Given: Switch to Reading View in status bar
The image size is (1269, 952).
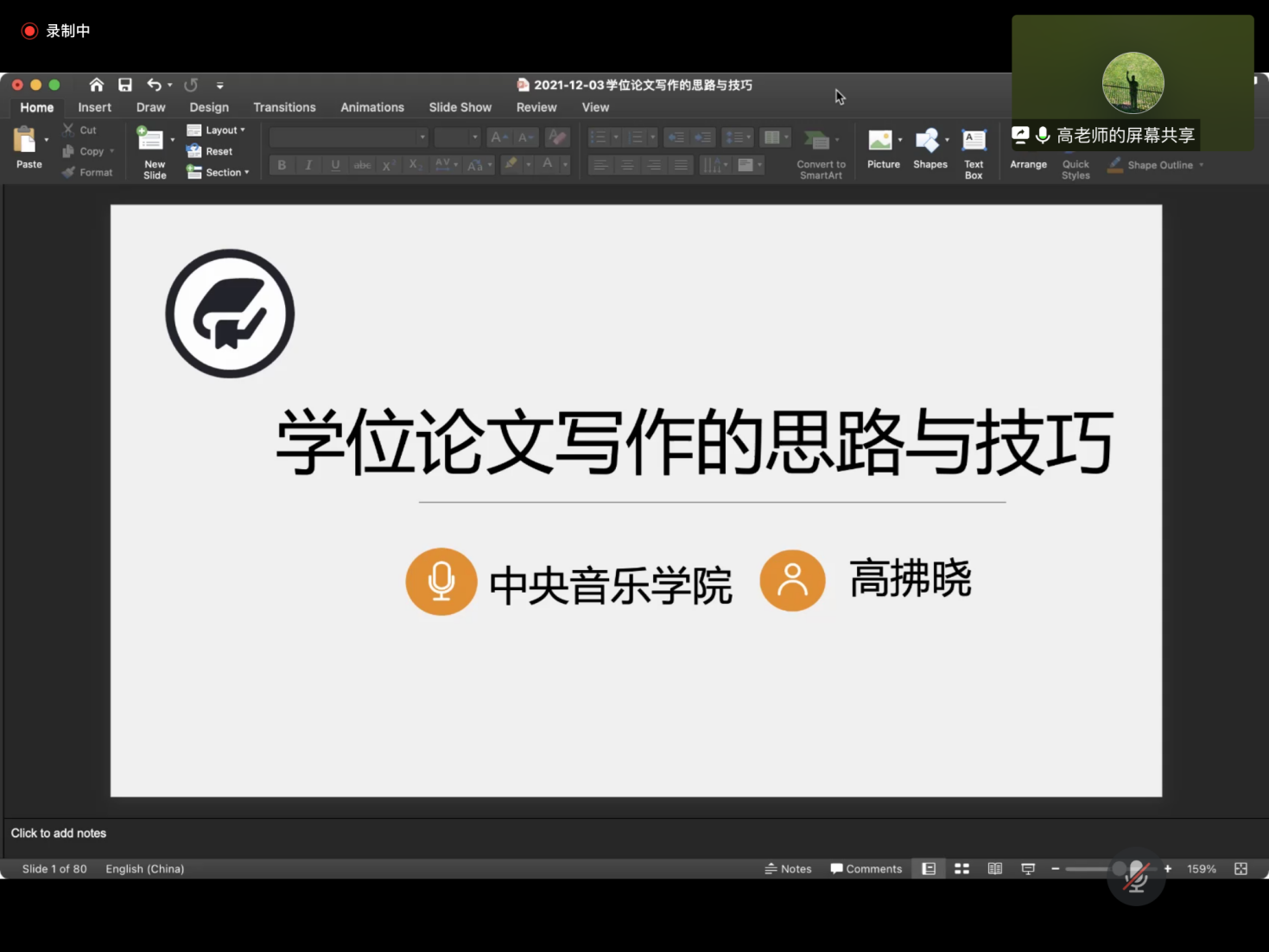Looking at the screenshot, I should pos(995,869).
